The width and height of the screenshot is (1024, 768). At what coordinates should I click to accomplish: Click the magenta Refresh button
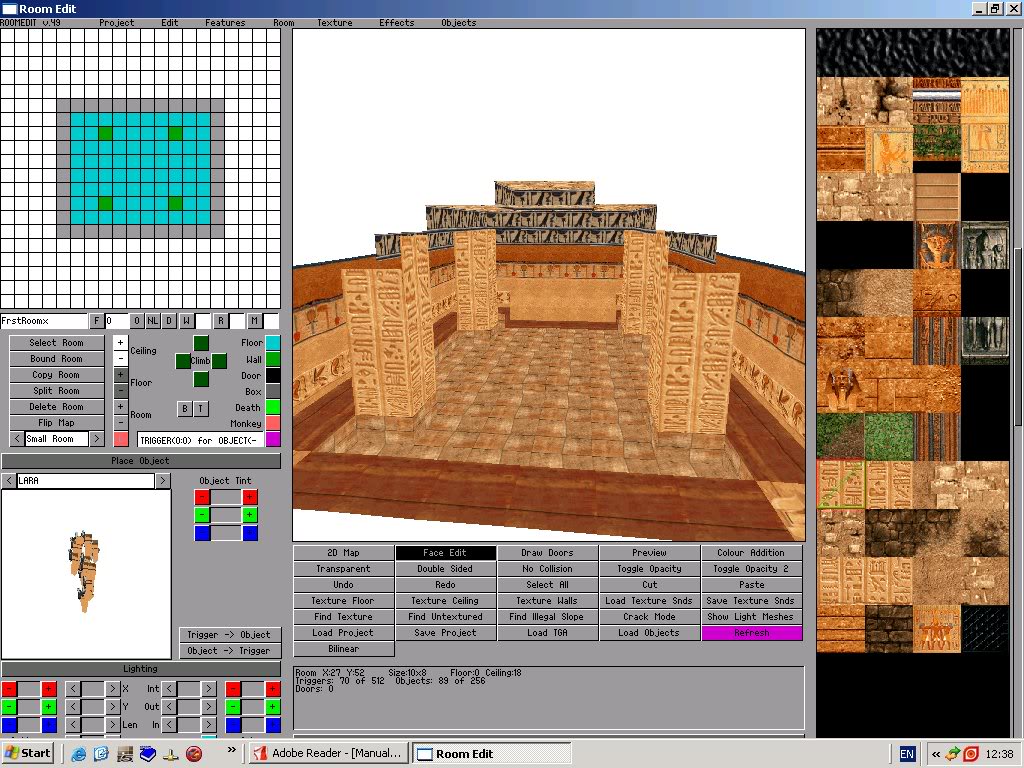(751, 633)
